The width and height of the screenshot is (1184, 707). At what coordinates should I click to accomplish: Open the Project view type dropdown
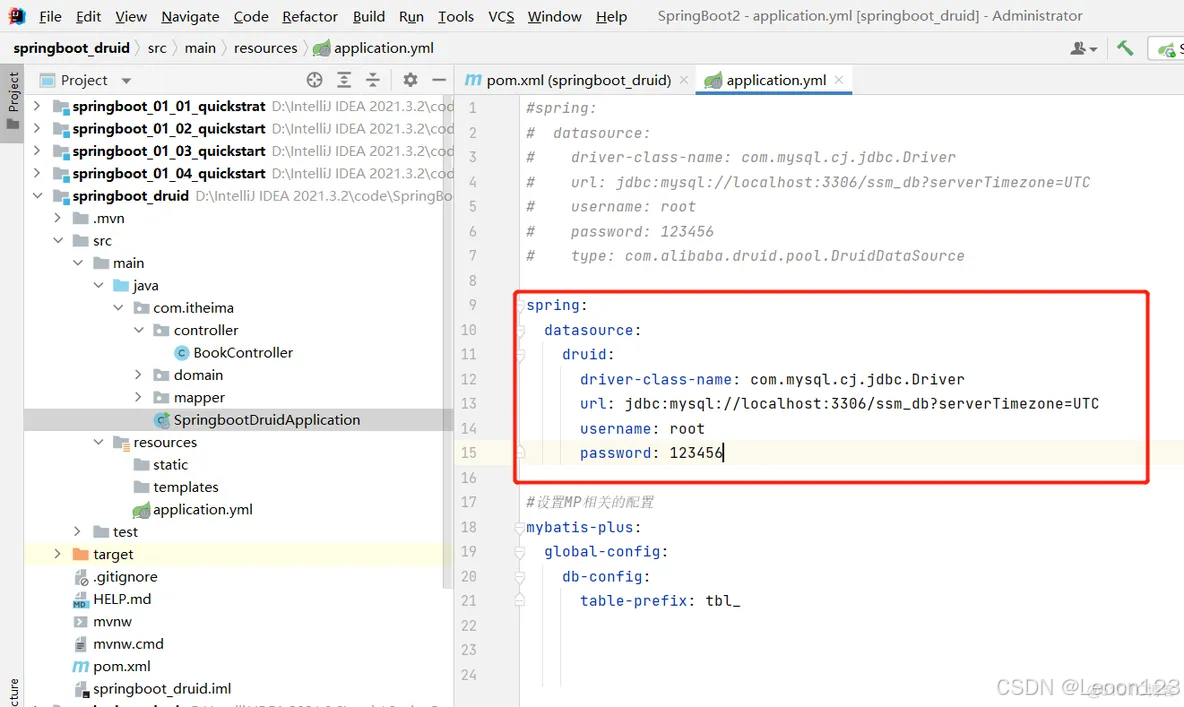click(126, 80)
